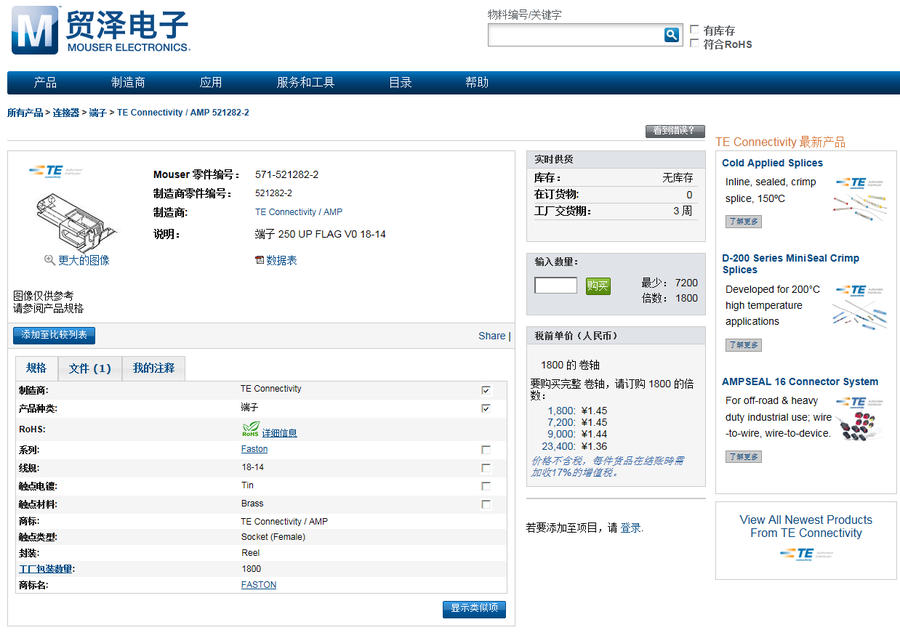Screen dimensions: 900x638
Task: Click 了解更多 under D-200 MiniSeal Splices
Action: click(743, 345)
